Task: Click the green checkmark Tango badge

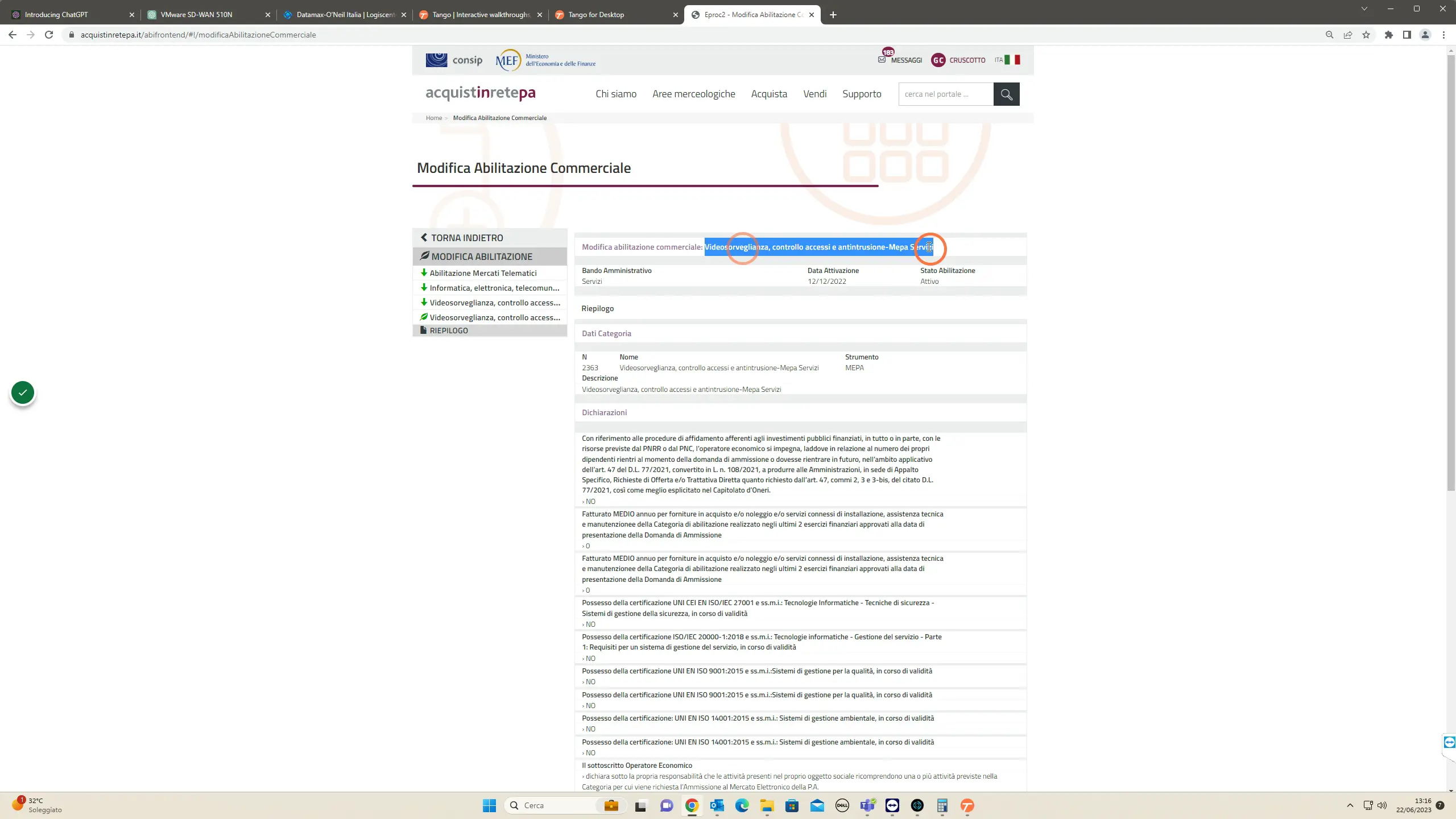Action: click(23, 392)
